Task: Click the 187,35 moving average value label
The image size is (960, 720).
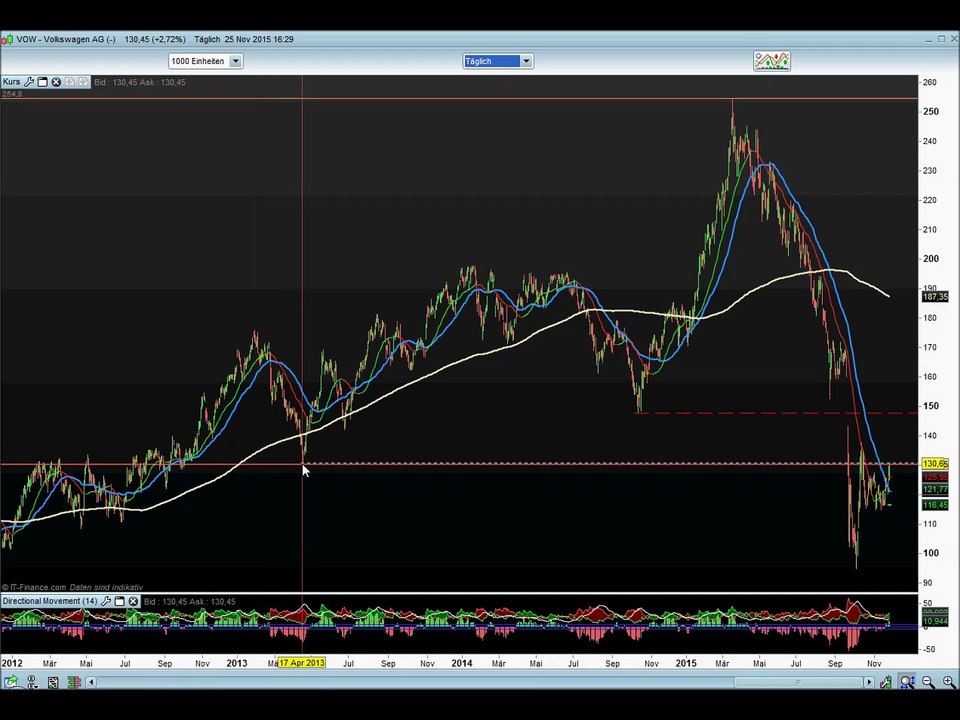Action: 935,297
